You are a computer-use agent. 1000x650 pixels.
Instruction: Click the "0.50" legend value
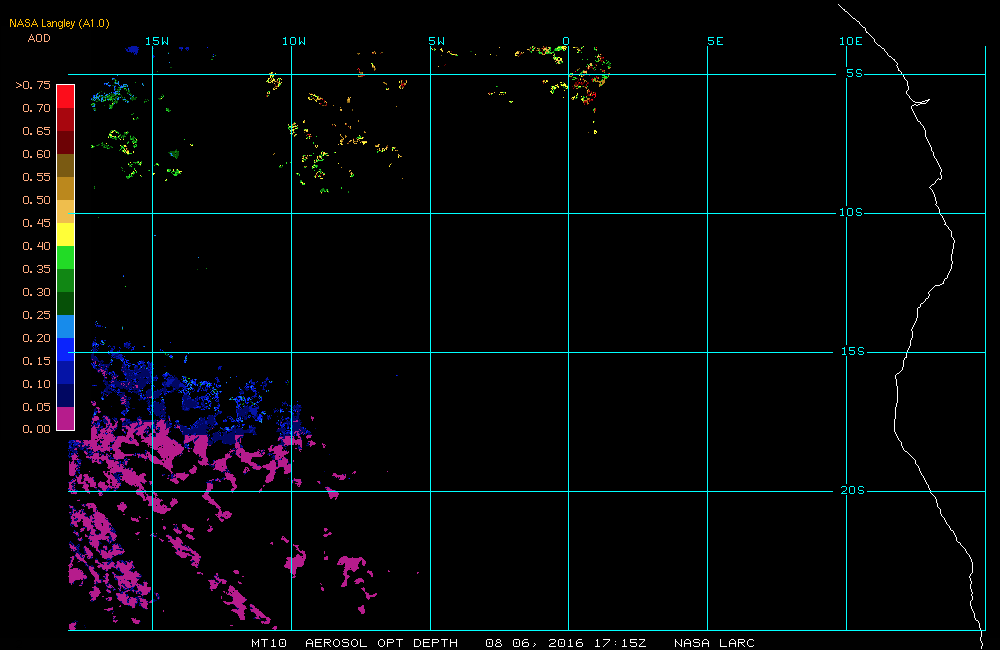tap(36, 200)
